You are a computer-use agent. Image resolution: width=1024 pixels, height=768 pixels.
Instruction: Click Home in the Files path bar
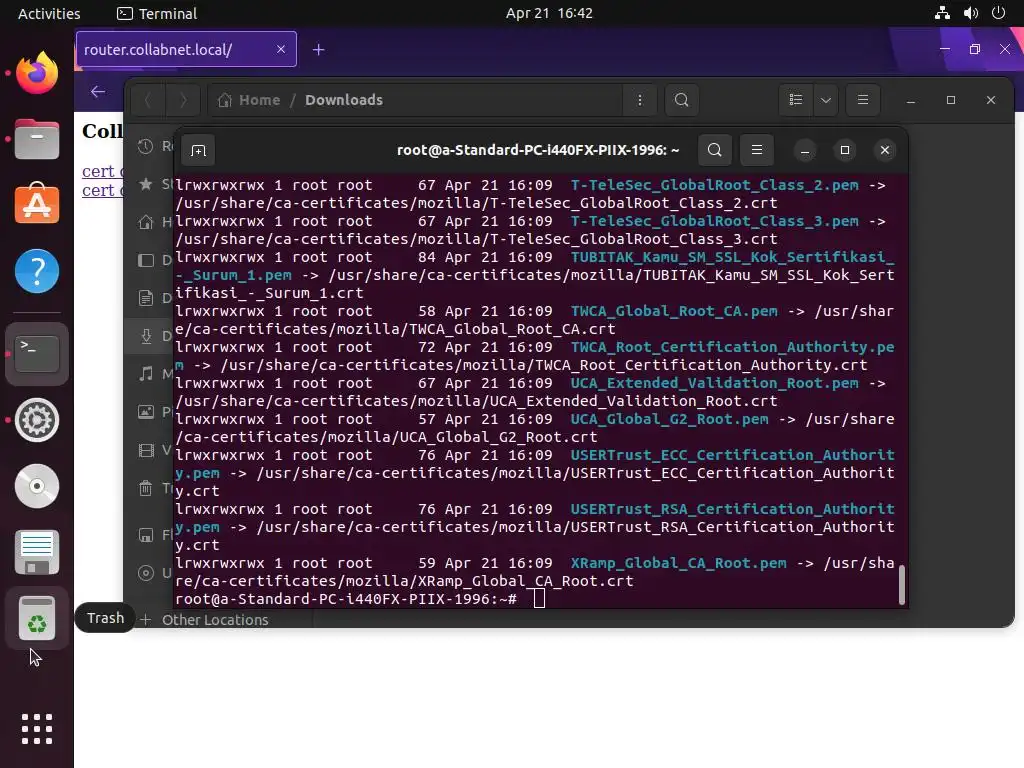click(249, 100)
